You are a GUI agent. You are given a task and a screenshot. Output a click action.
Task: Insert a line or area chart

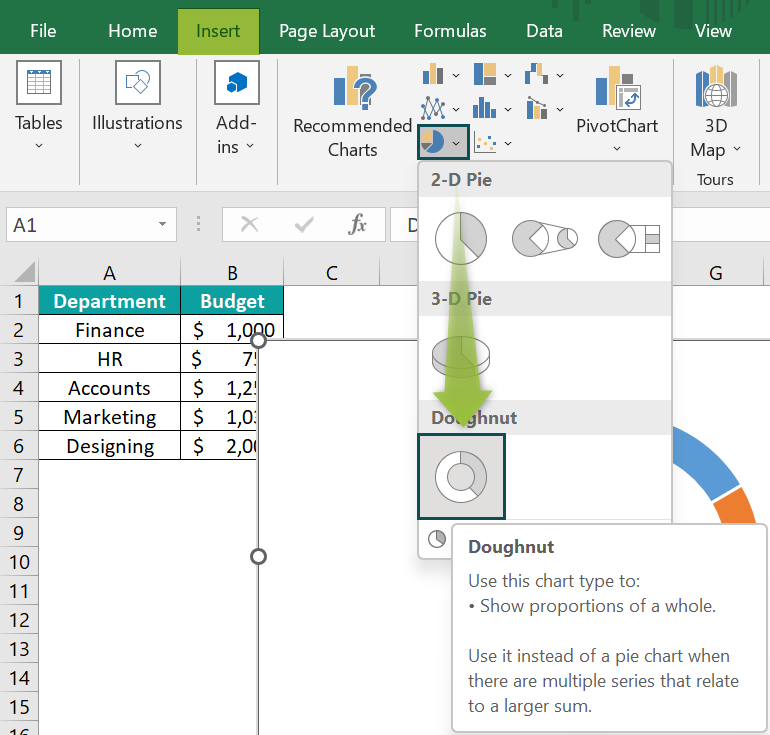point(433,108)
